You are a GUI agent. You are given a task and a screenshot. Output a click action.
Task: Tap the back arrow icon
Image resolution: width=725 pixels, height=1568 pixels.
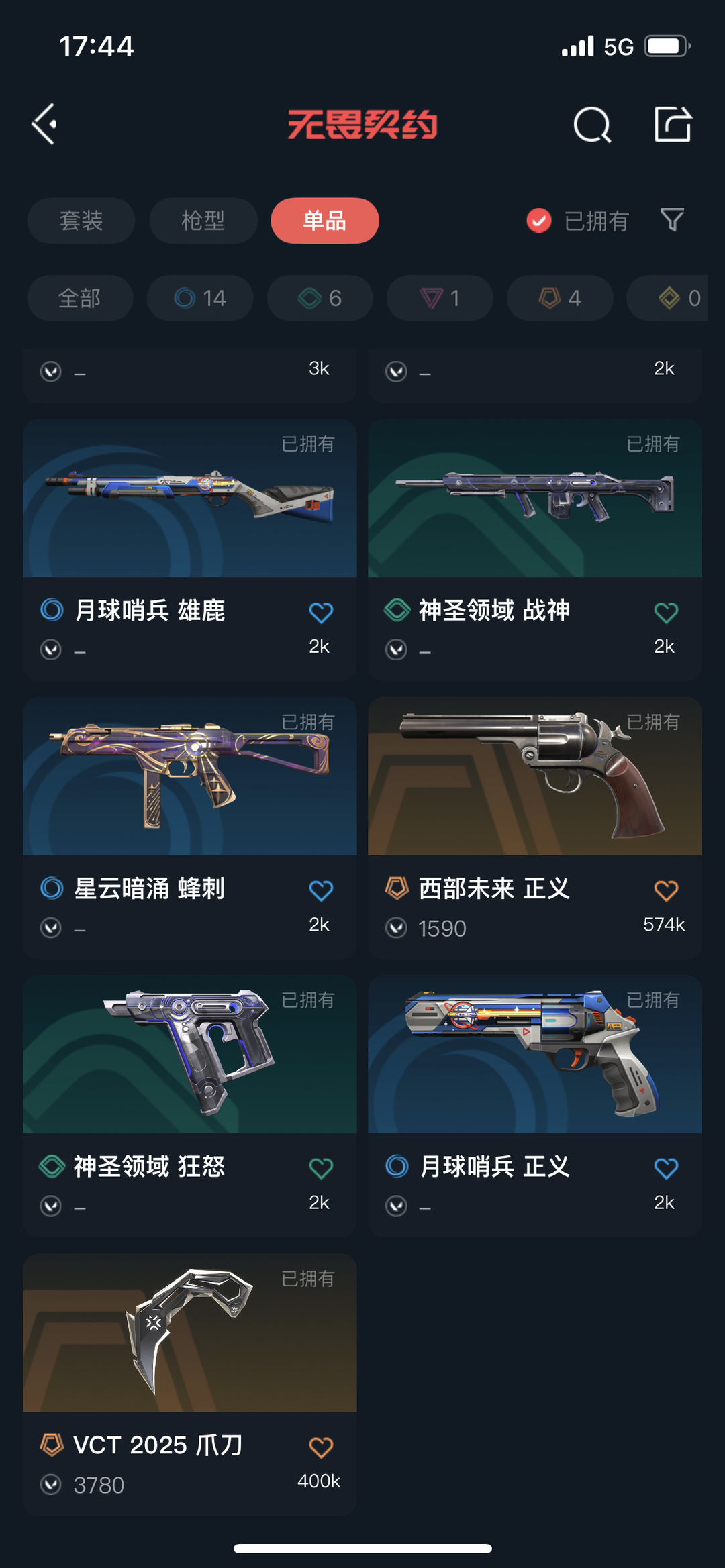click(x=44, y=124)
